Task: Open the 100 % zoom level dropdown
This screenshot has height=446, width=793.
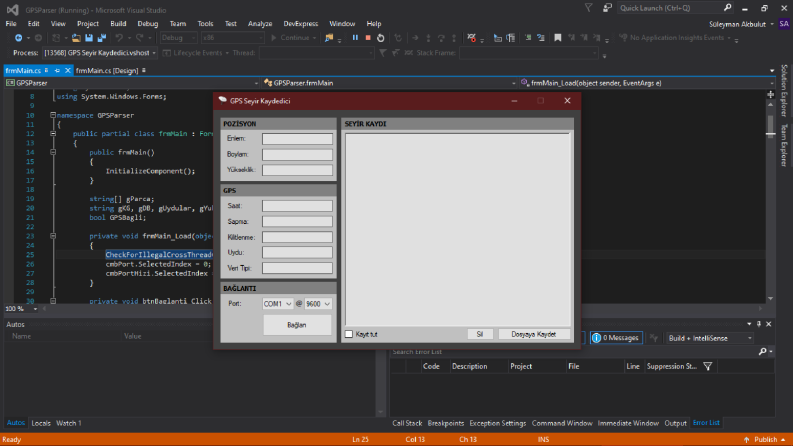Action: point(35,308)
